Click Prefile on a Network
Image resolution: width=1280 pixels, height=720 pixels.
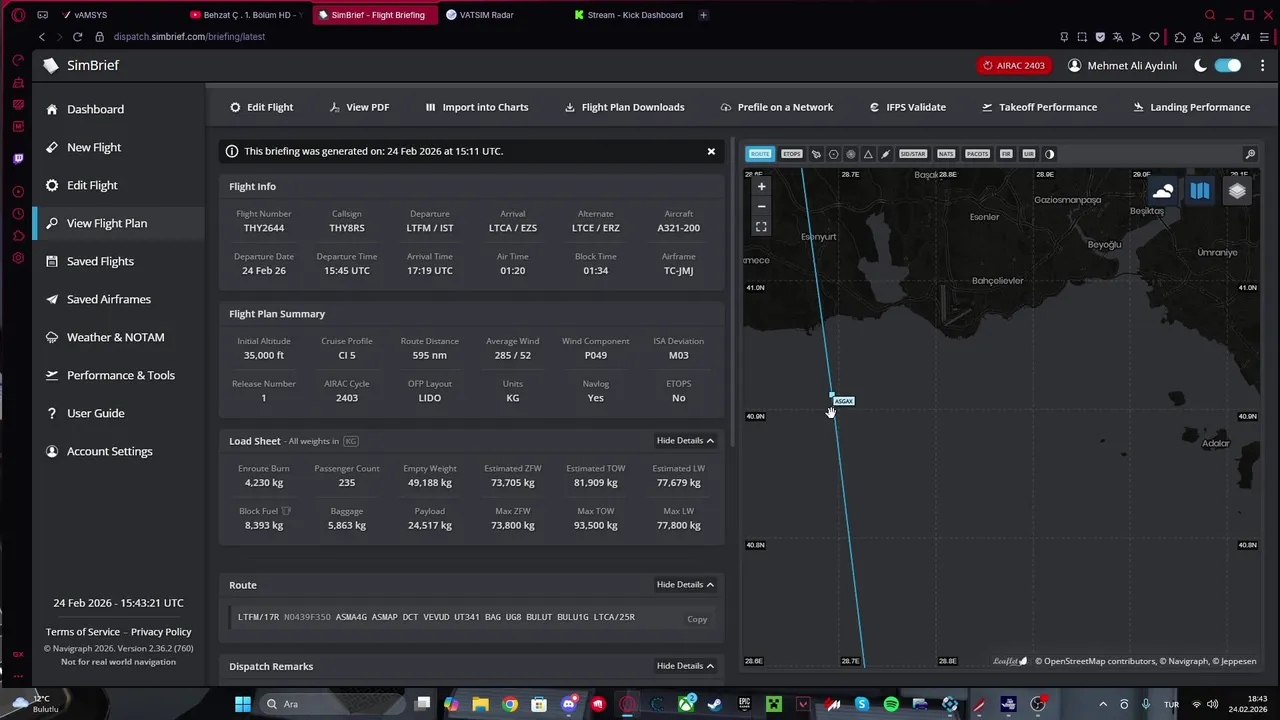point(777,107)
